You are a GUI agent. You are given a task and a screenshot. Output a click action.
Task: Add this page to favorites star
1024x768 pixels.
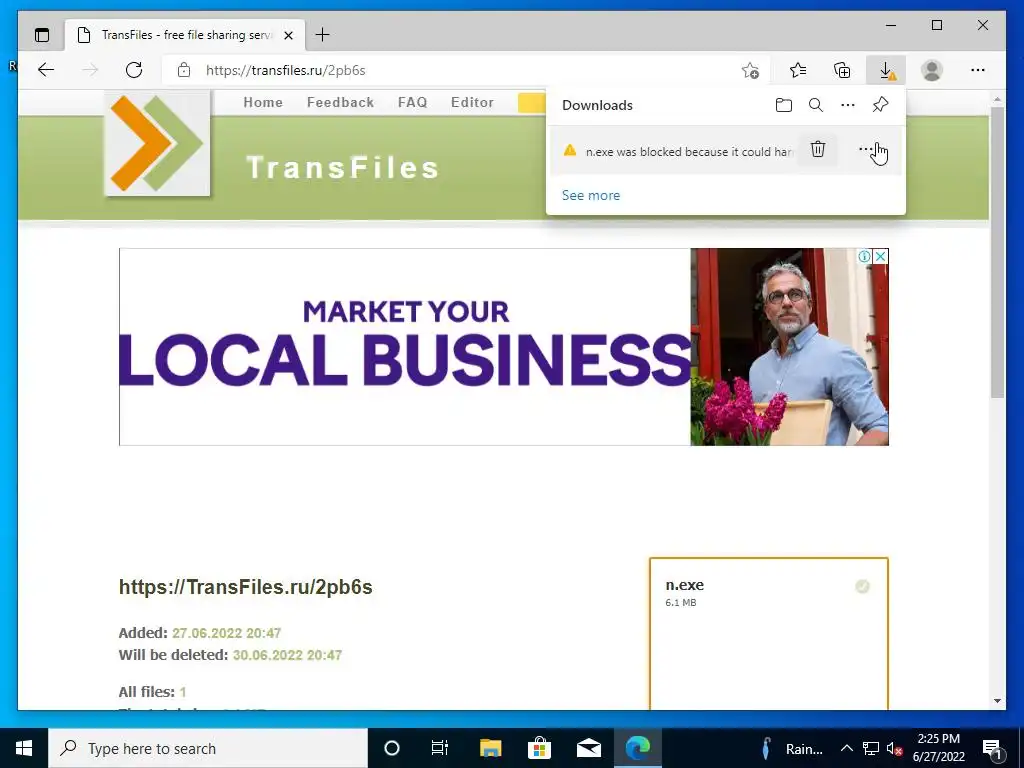[750, 70]
